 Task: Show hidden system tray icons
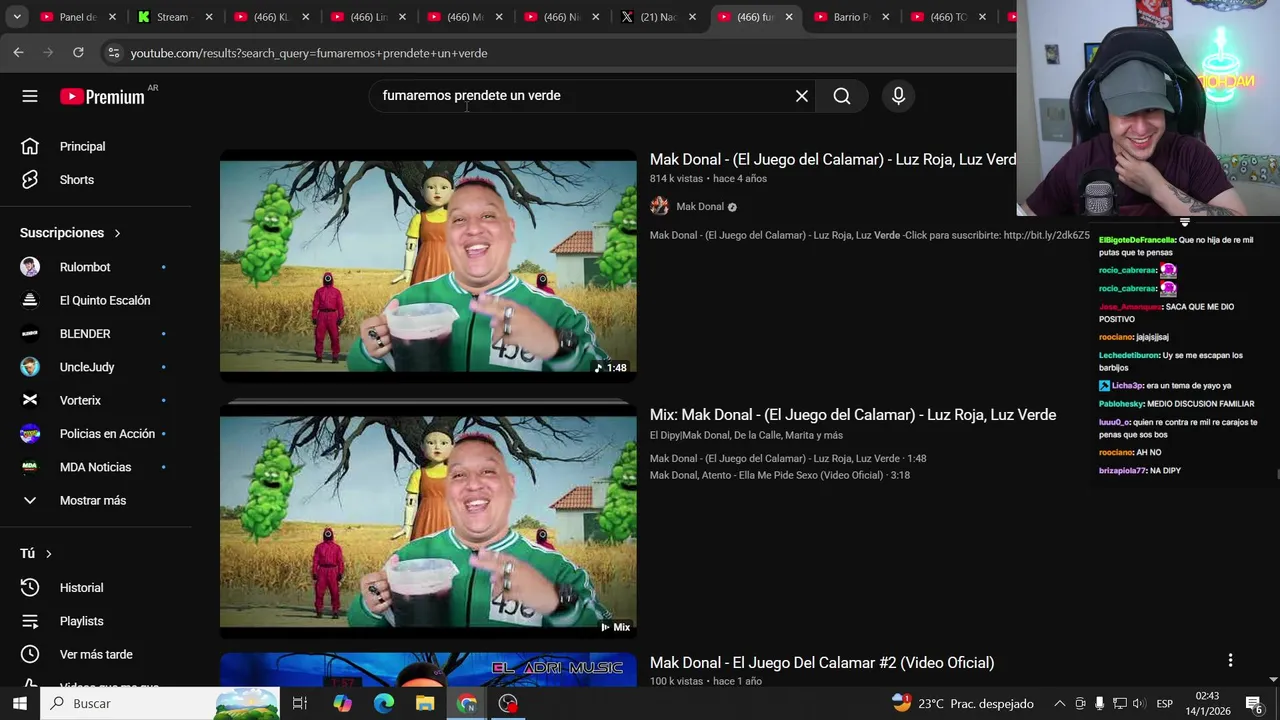pos(1059,703)
